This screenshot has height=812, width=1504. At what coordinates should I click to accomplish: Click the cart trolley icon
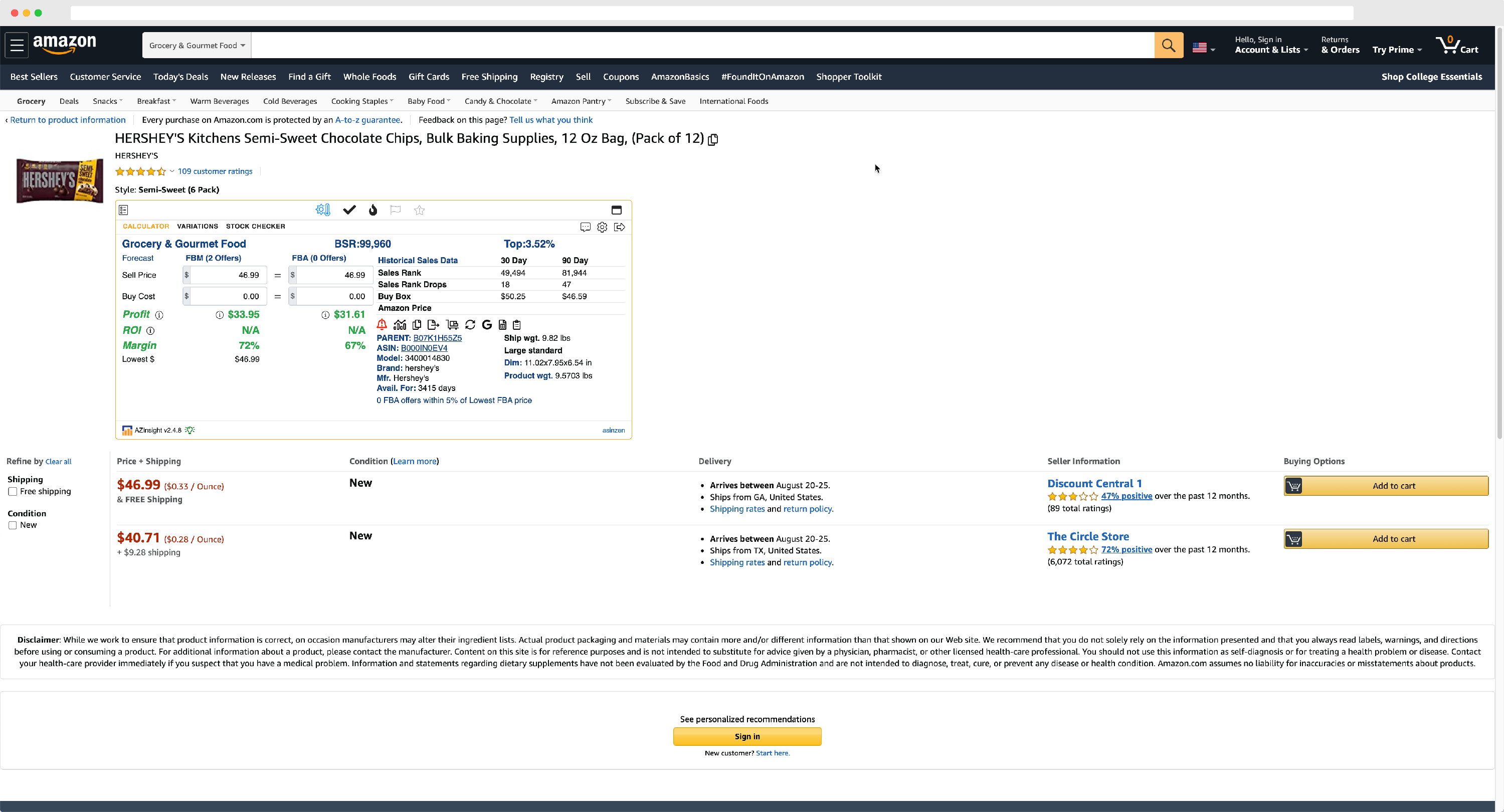(452, 325)
